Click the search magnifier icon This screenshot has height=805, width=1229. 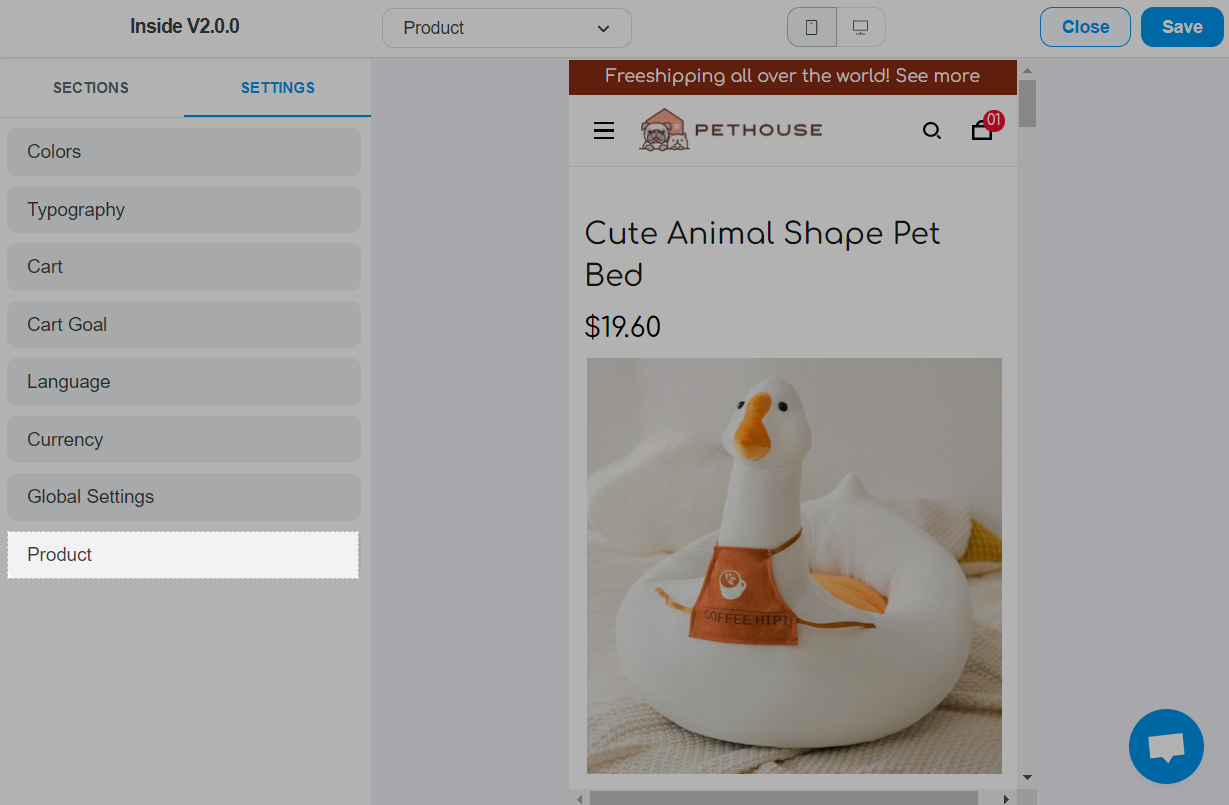tap(932, 130)
